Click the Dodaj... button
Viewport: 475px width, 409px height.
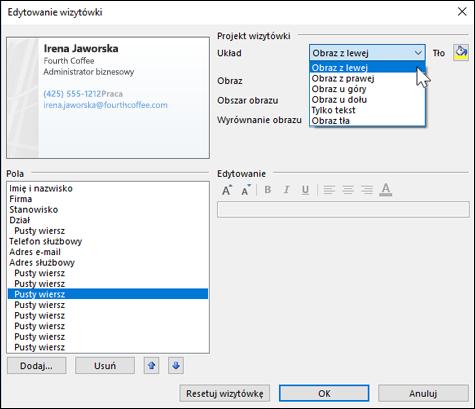[36, 366]
